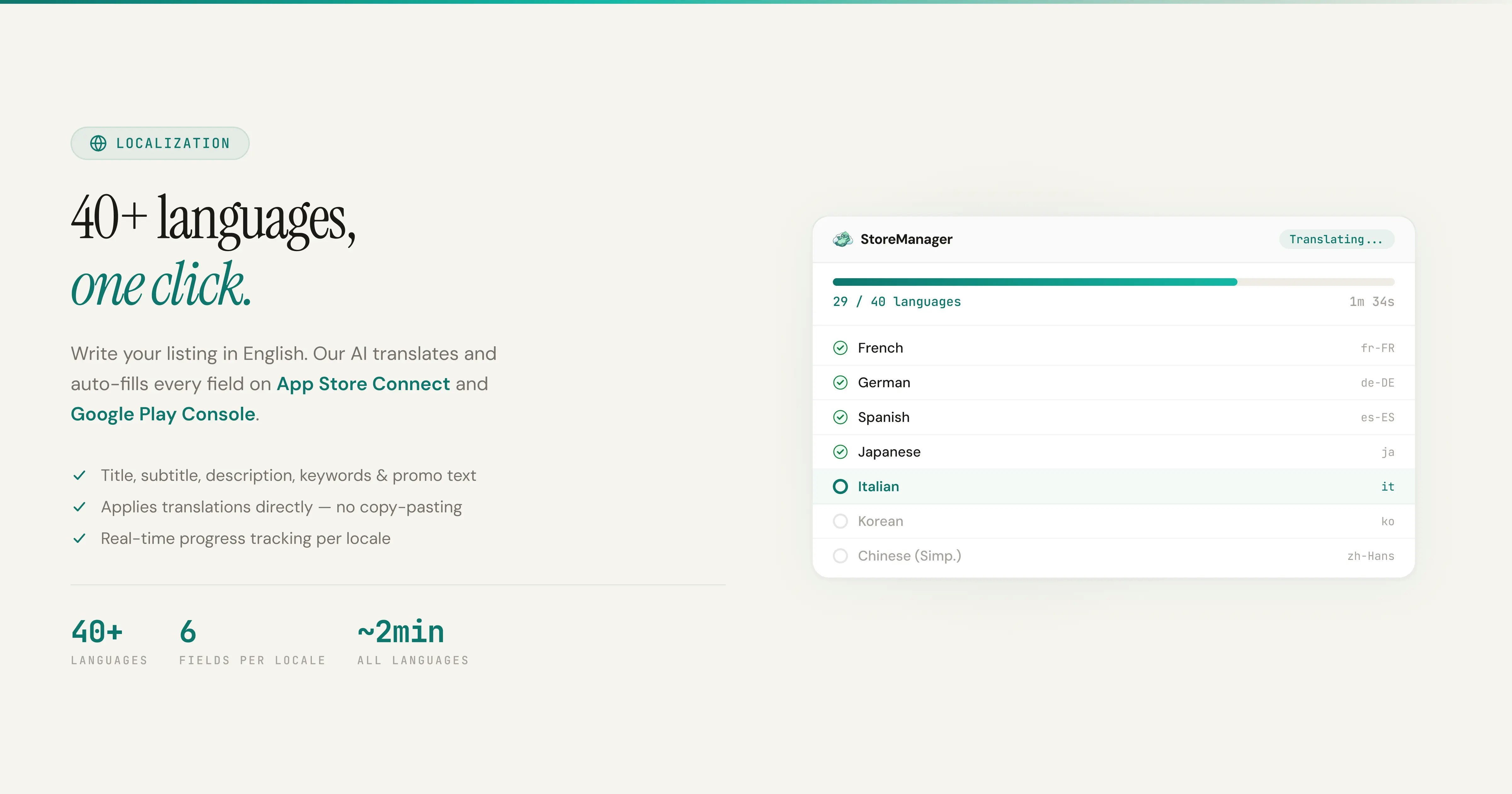Click the checkmark icon beside German
The width and height of the screenshot is (1512, 794).
click(840, 382)
